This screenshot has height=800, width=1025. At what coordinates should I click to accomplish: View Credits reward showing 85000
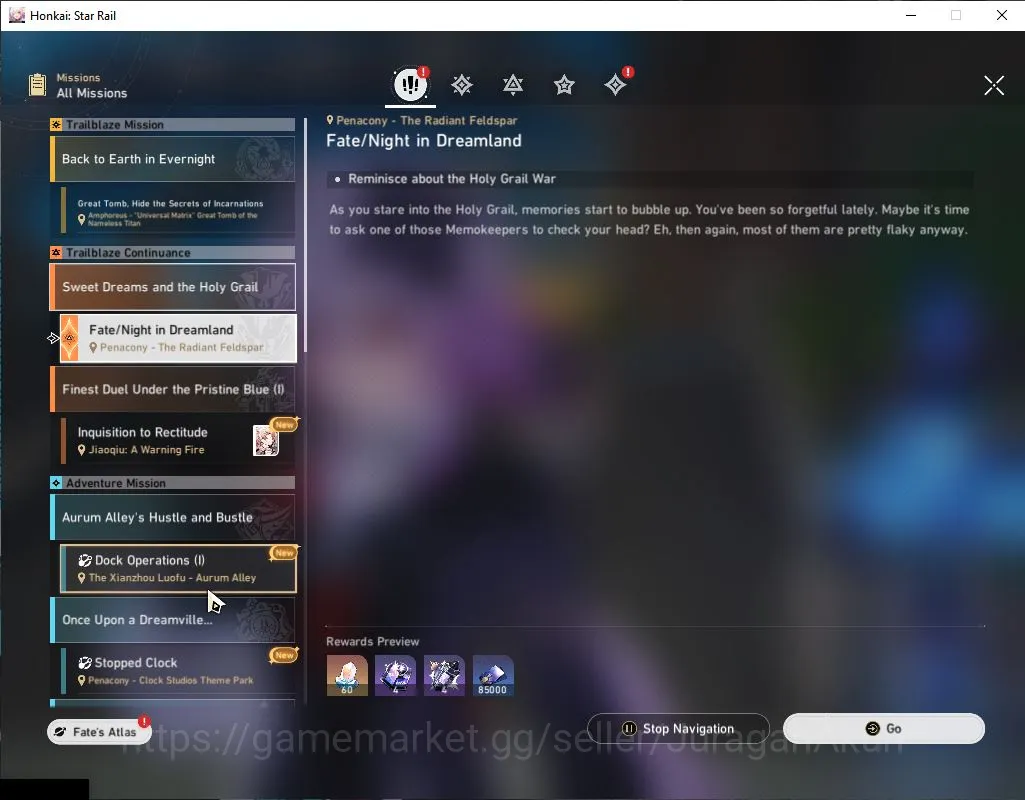pos(493,675)
